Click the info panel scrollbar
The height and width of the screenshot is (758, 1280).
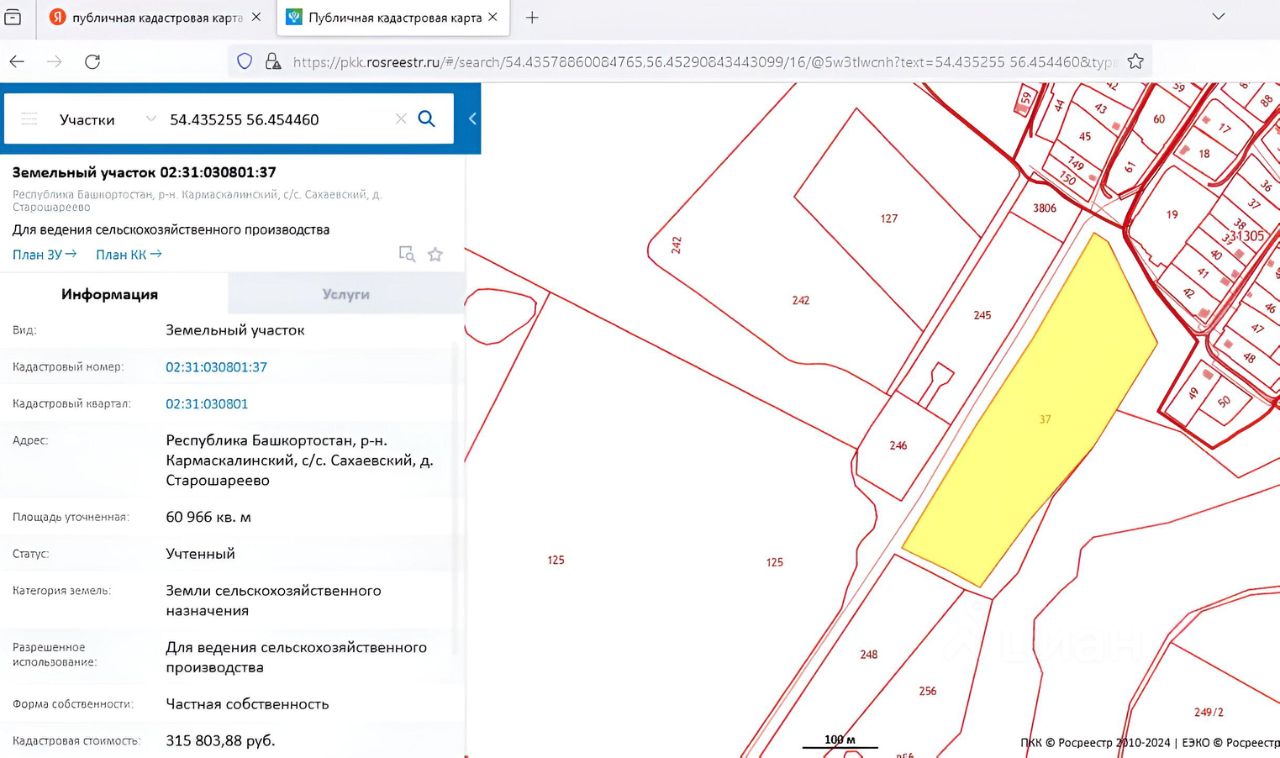456,497
